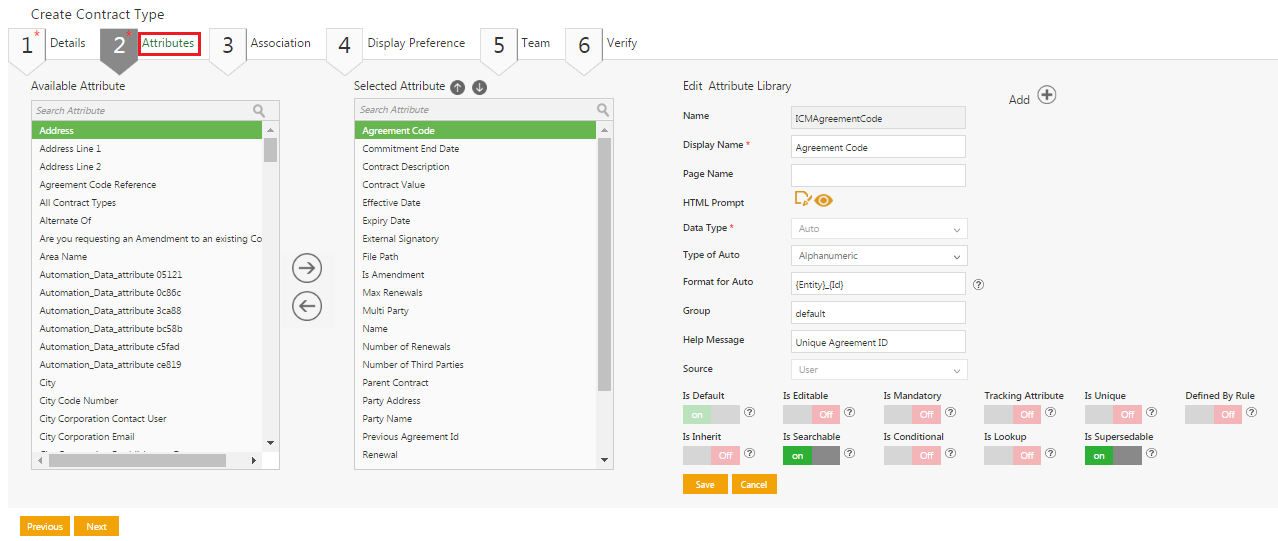
Task: Expand the Data Type dropdown
Action: pos(878,229)
